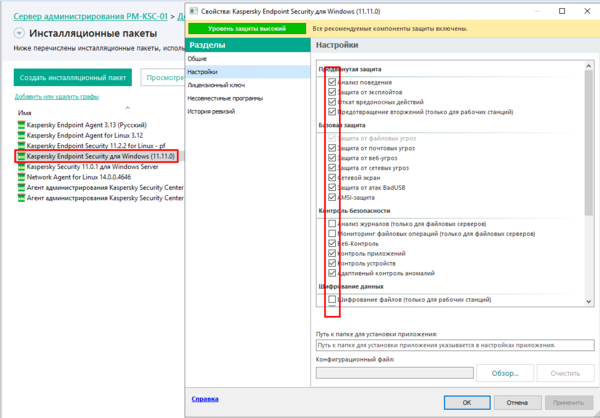Click the Конфигурационный файл field
This screenshot has width=600, height=418.
click(x=395, y=373)
